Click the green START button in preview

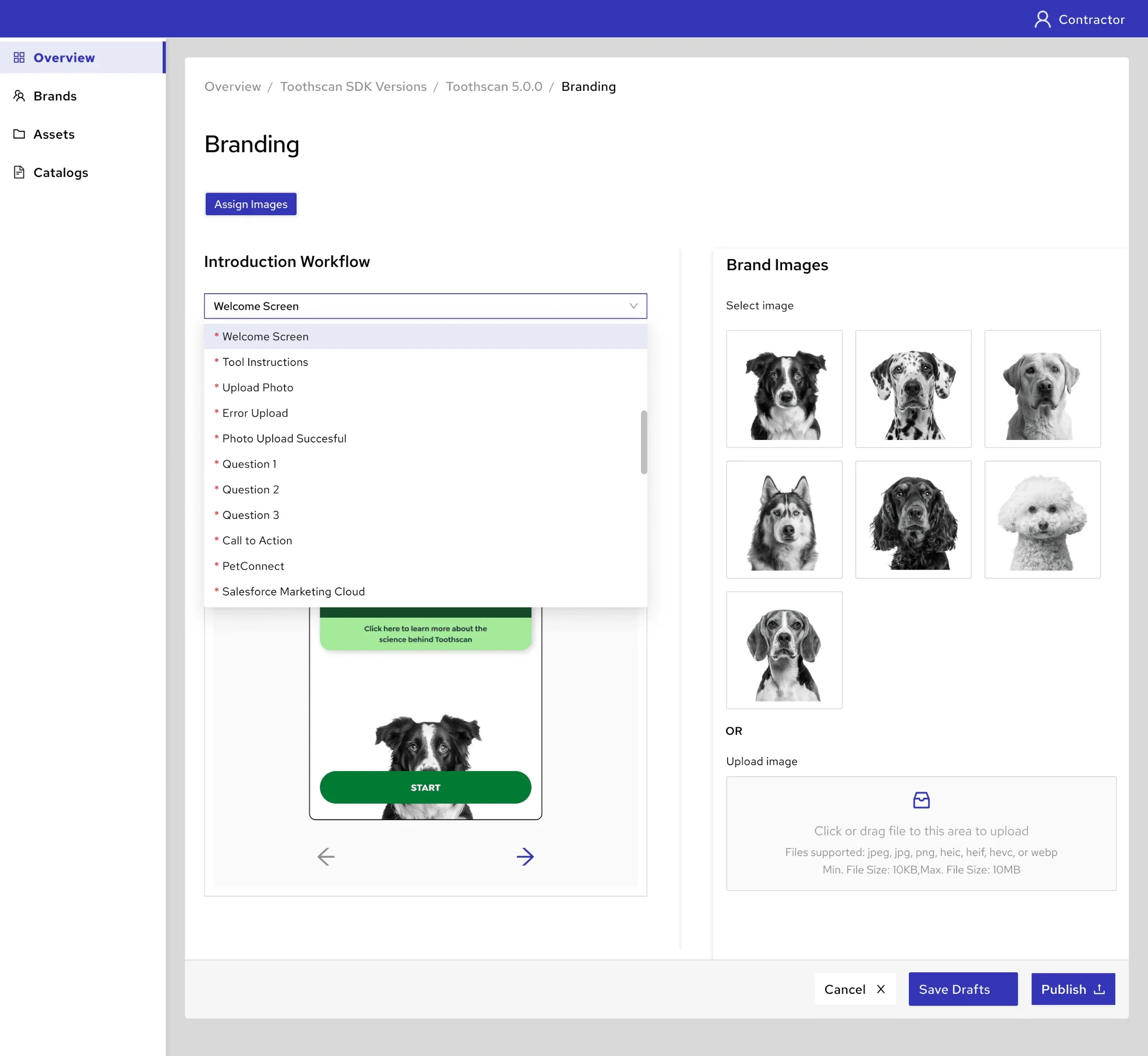[x=425, y=787]
